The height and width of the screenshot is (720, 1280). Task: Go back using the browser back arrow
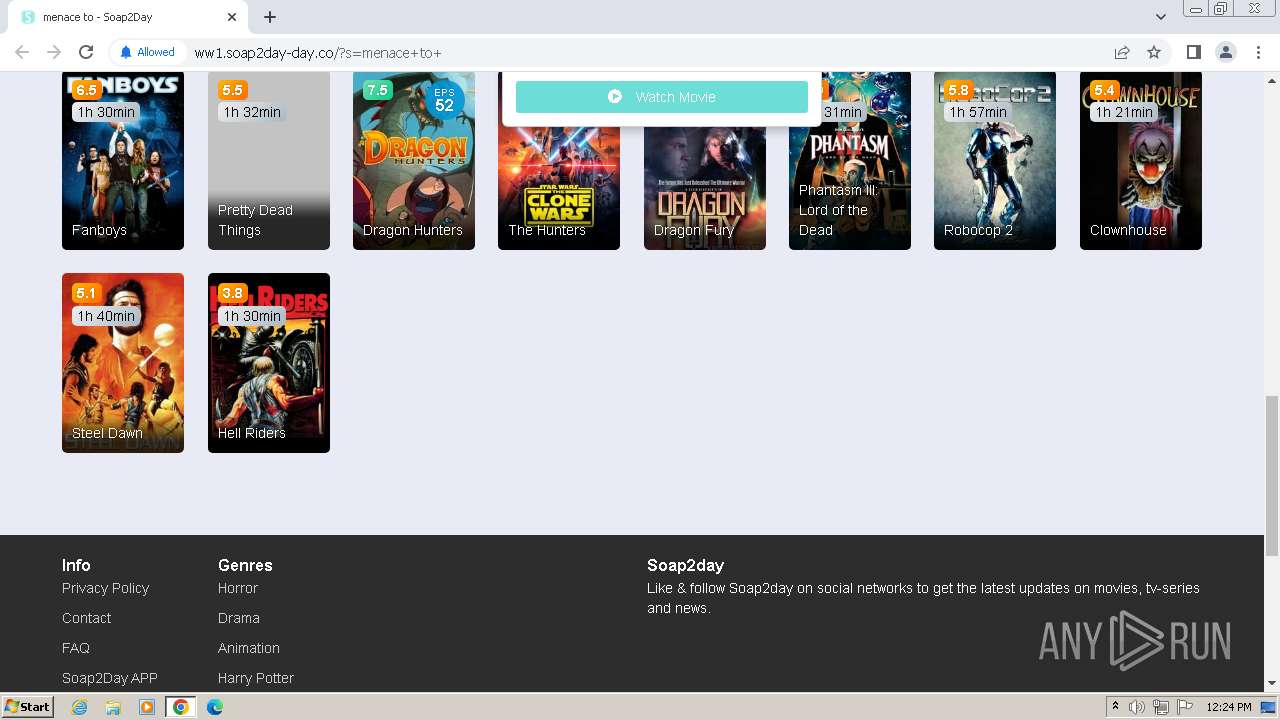22,52
